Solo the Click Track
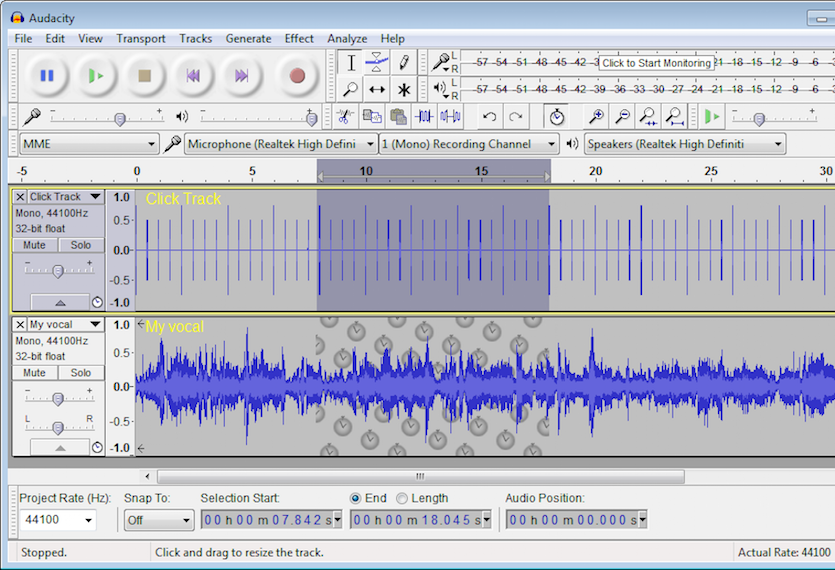This screenshot has height=570, width=835. [80, 245]
